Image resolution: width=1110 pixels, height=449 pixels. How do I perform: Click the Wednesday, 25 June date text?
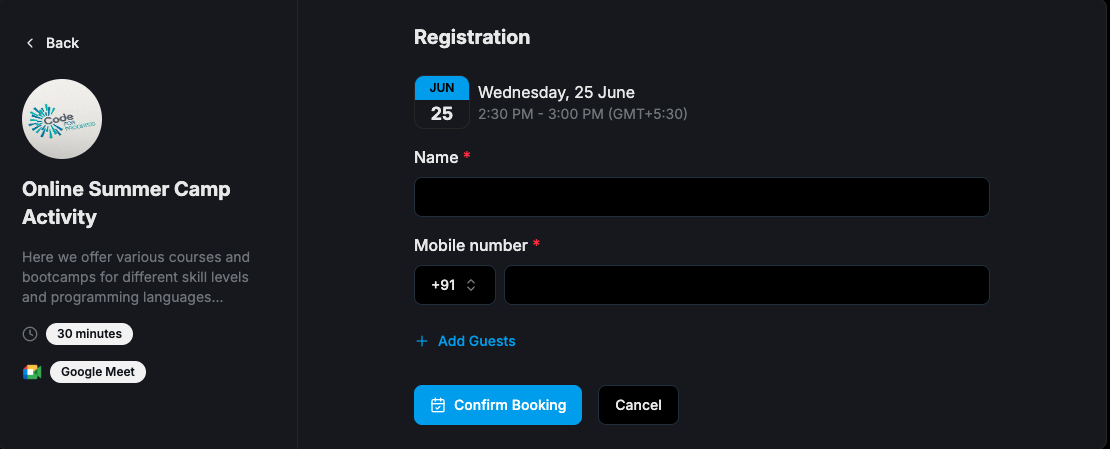[x=556, y=93]
